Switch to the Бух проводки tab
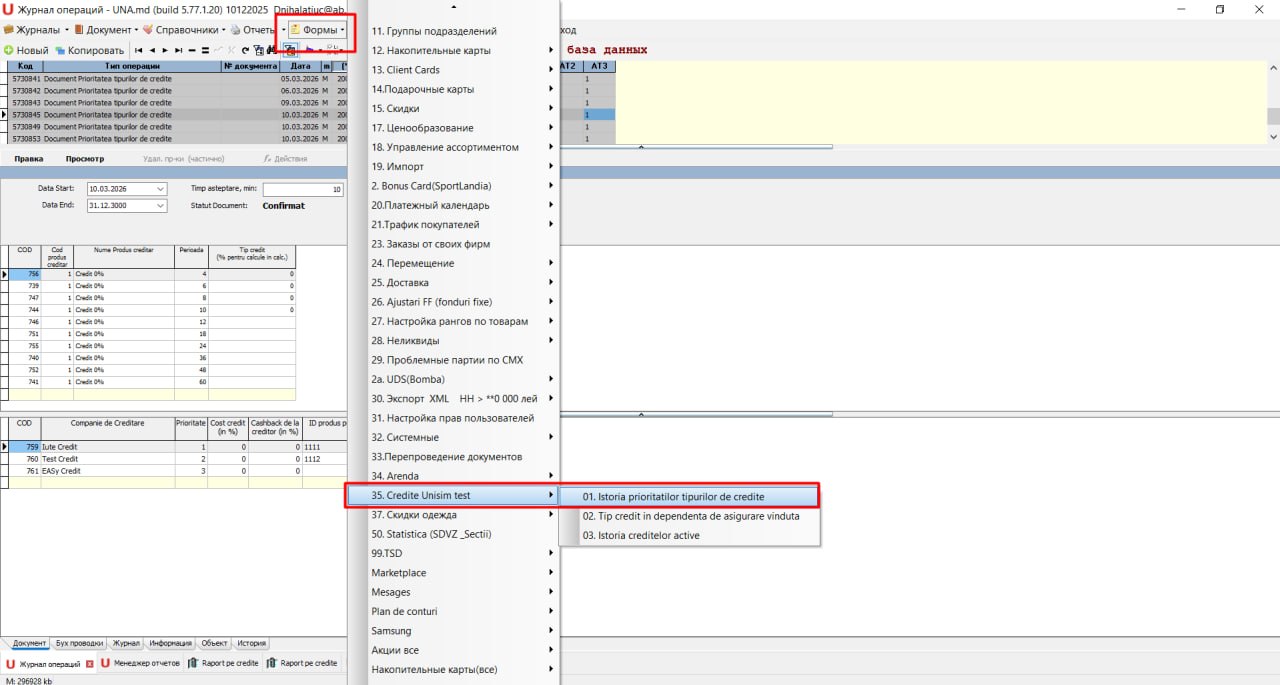The width and height of the screenshot is (1280, 685). point(80,644)
